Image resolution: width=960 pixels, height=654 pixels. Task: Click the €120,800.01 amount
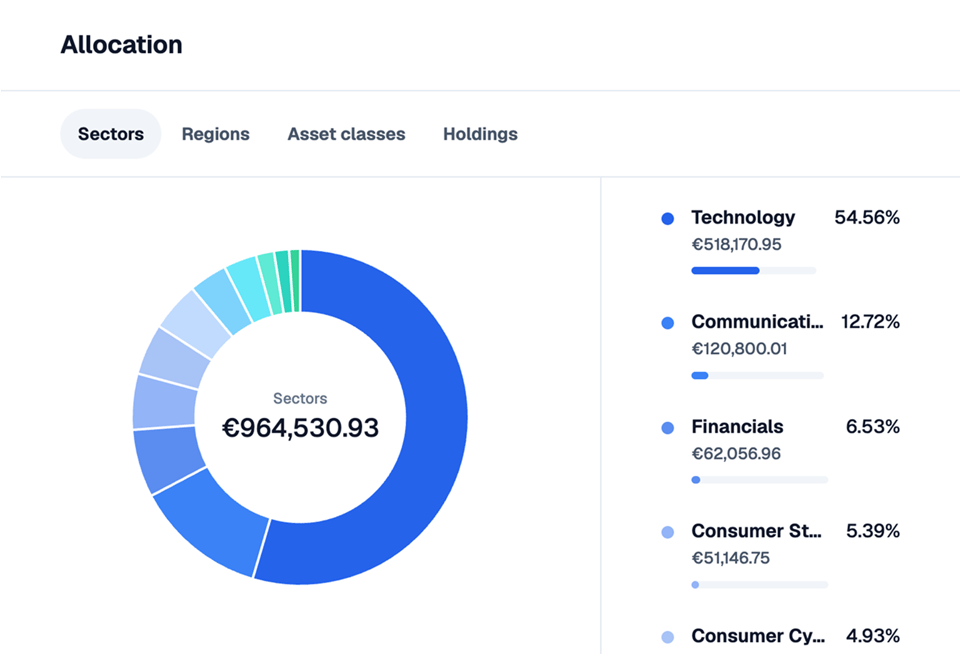pos(740,349)
